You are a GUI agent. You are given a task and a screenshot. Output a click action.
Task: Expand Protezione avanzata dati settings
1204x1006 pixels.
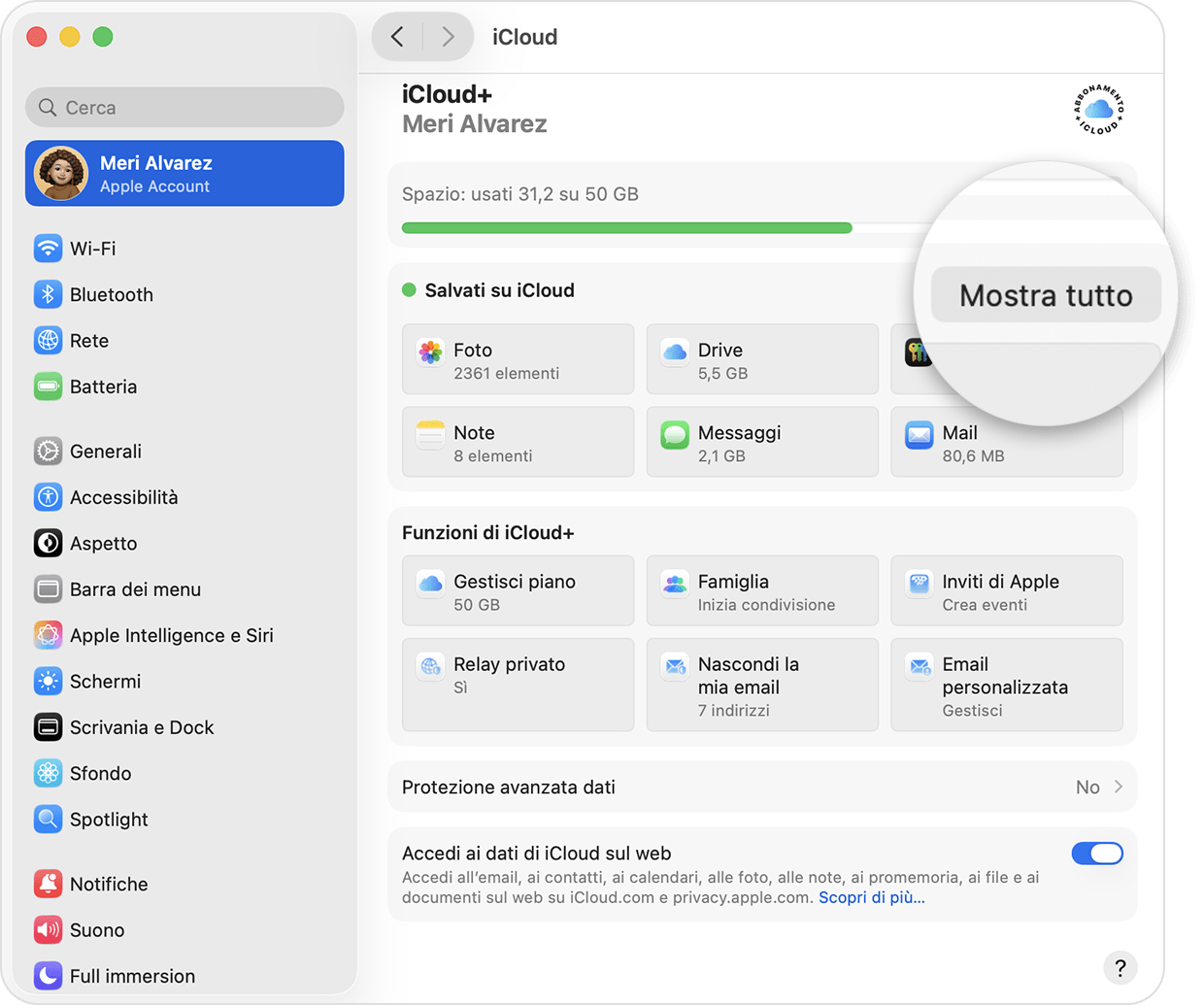tap(762, 788)
